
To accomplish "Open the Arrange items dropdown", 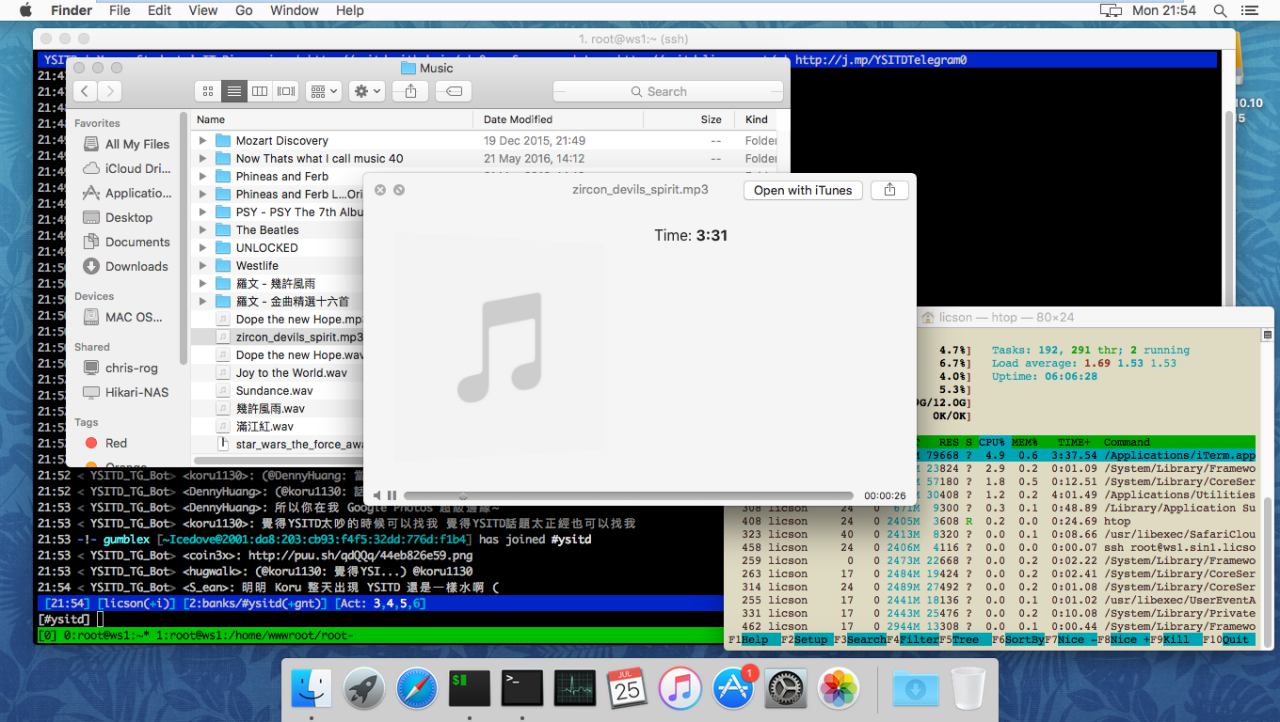I will click(325, 91).
